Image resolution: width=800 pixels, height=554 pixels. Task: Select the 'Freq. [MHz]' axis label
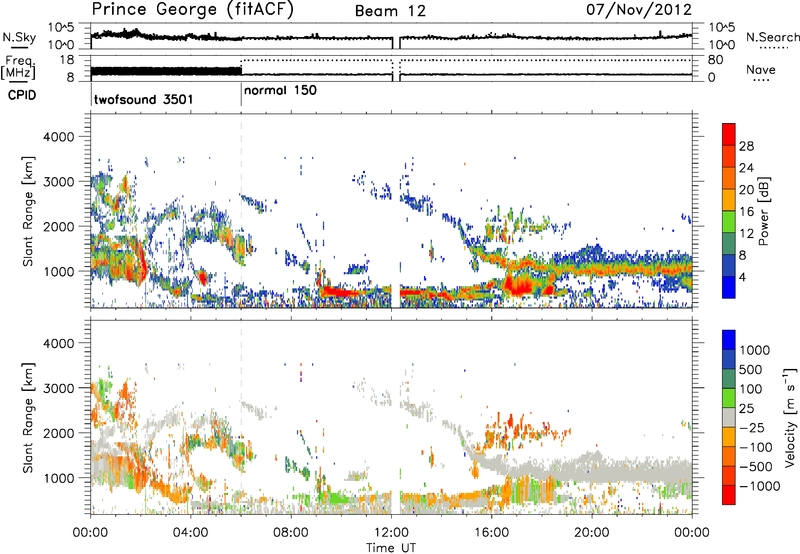click(x=19, y=67)
